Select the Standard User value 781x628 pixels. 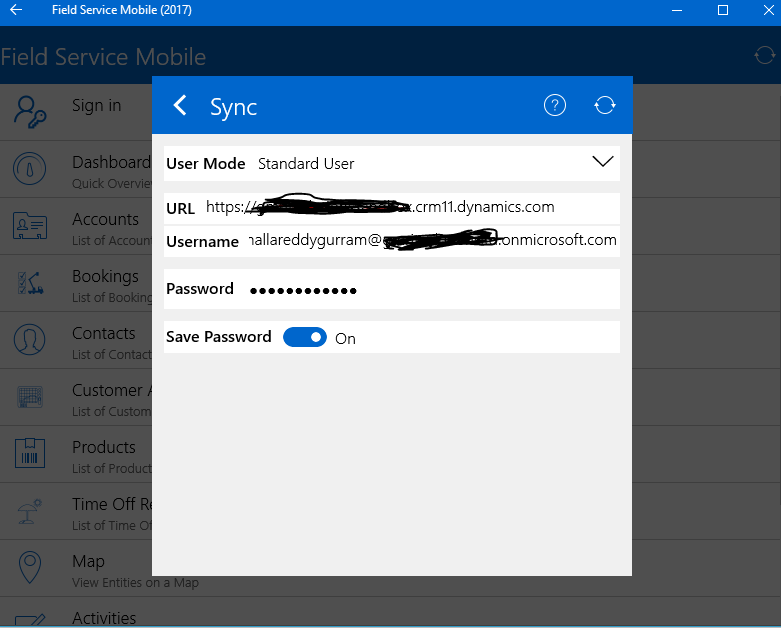tap(306, 164)
